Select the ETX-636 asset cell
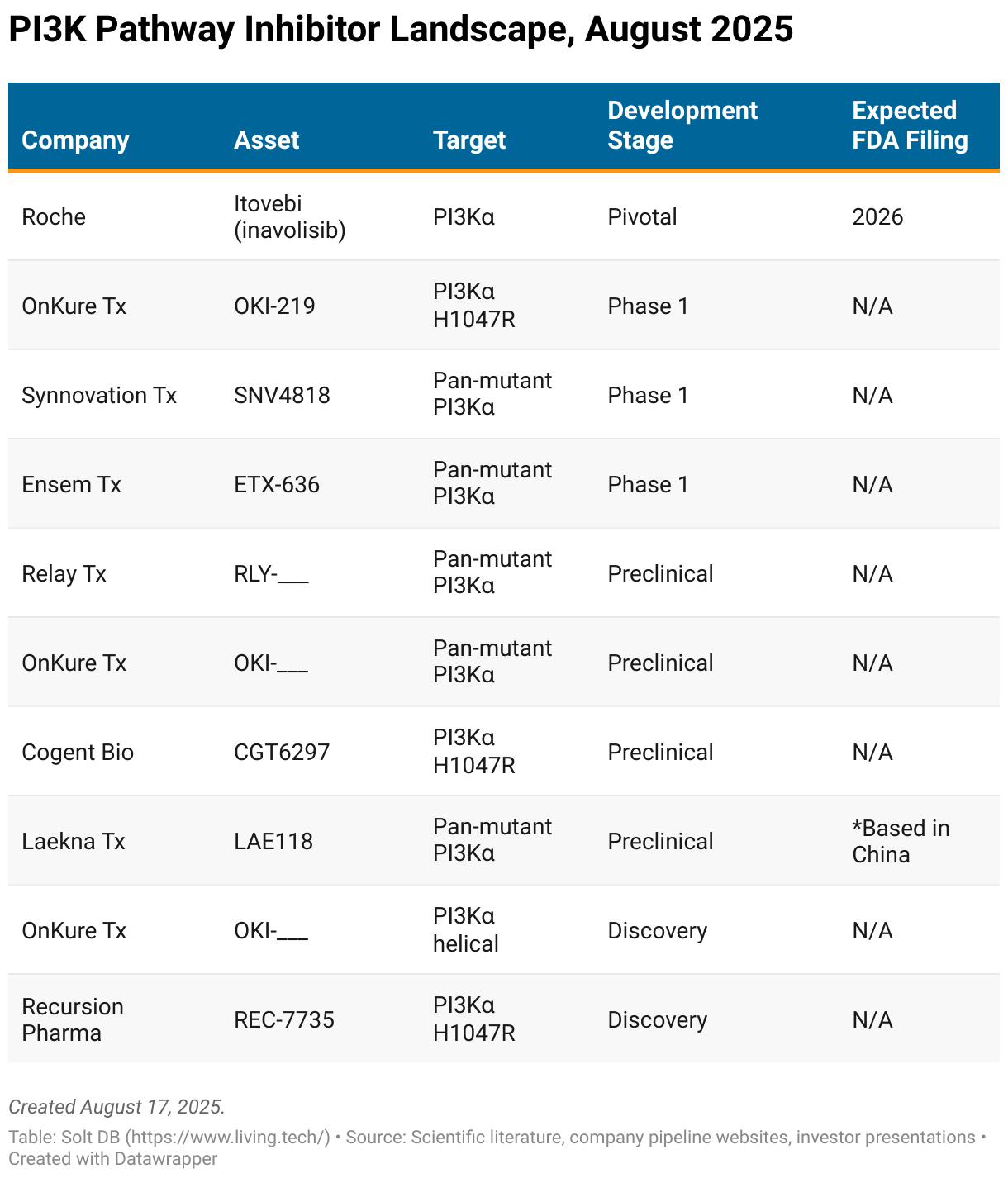Viewport: 1008px width, 1178px height. (277, 485)
